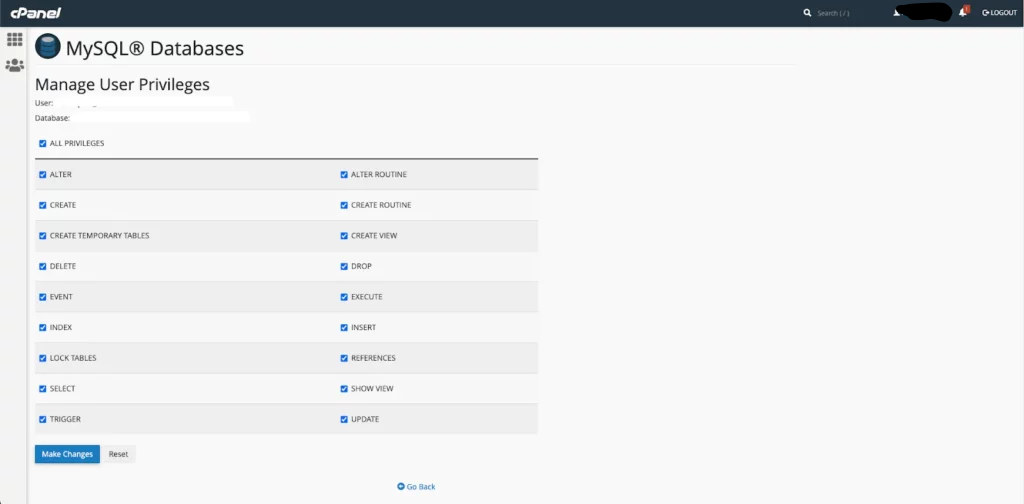1024x504 pixels.
Task: Click the CREATE TEMPORARY TABLES label
Action: click(x=99, y=236)
